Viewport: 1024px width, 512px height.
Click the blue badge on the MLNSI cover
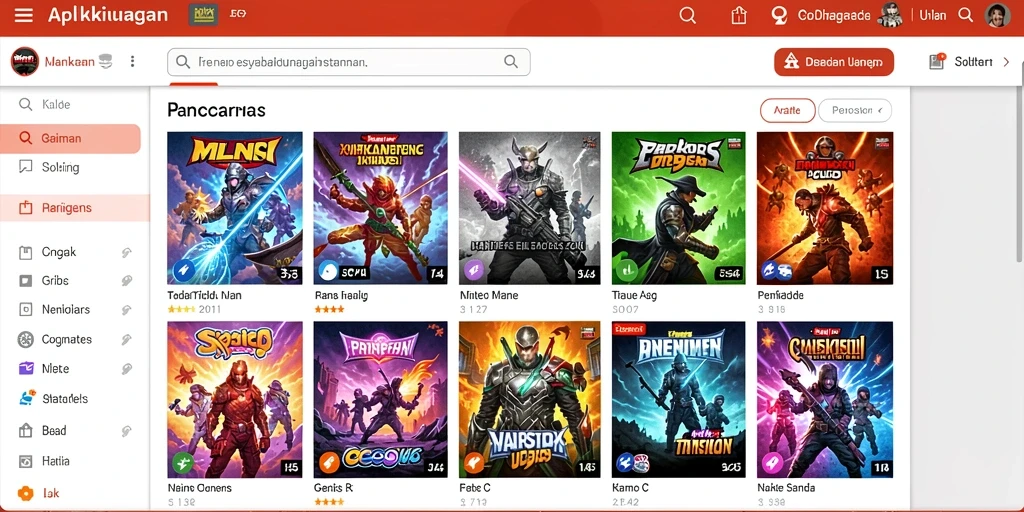click(x=184, y=269)
